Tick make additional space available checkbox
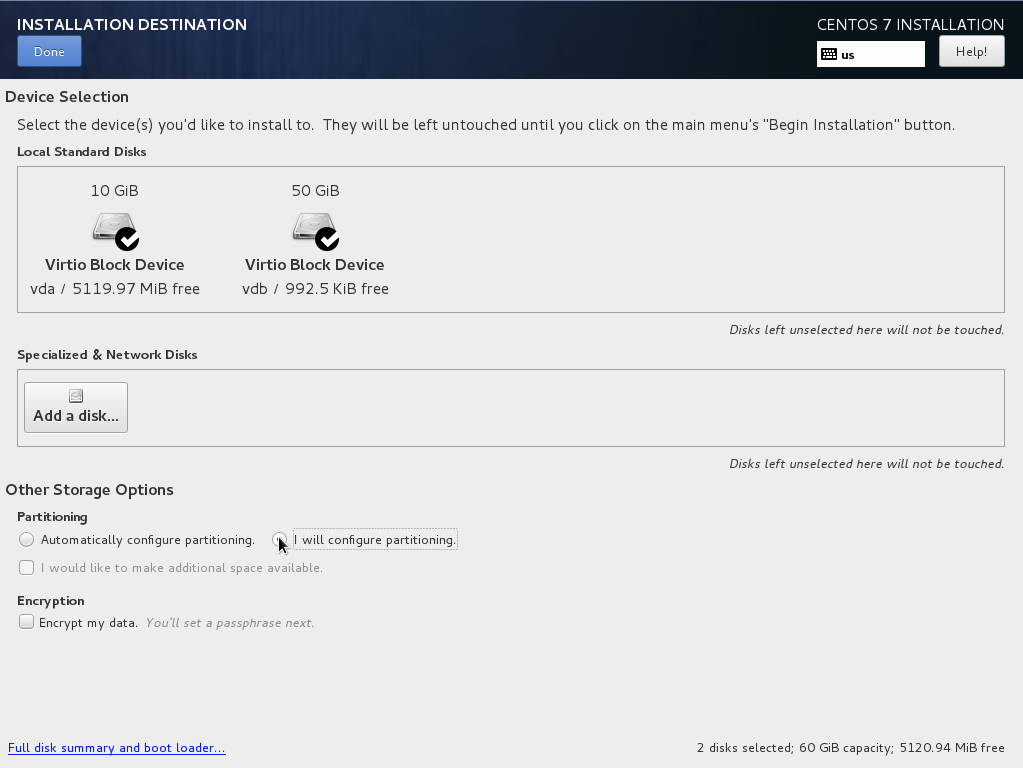The width and height of the screenshot is (1023, 768). coord(26,568)
